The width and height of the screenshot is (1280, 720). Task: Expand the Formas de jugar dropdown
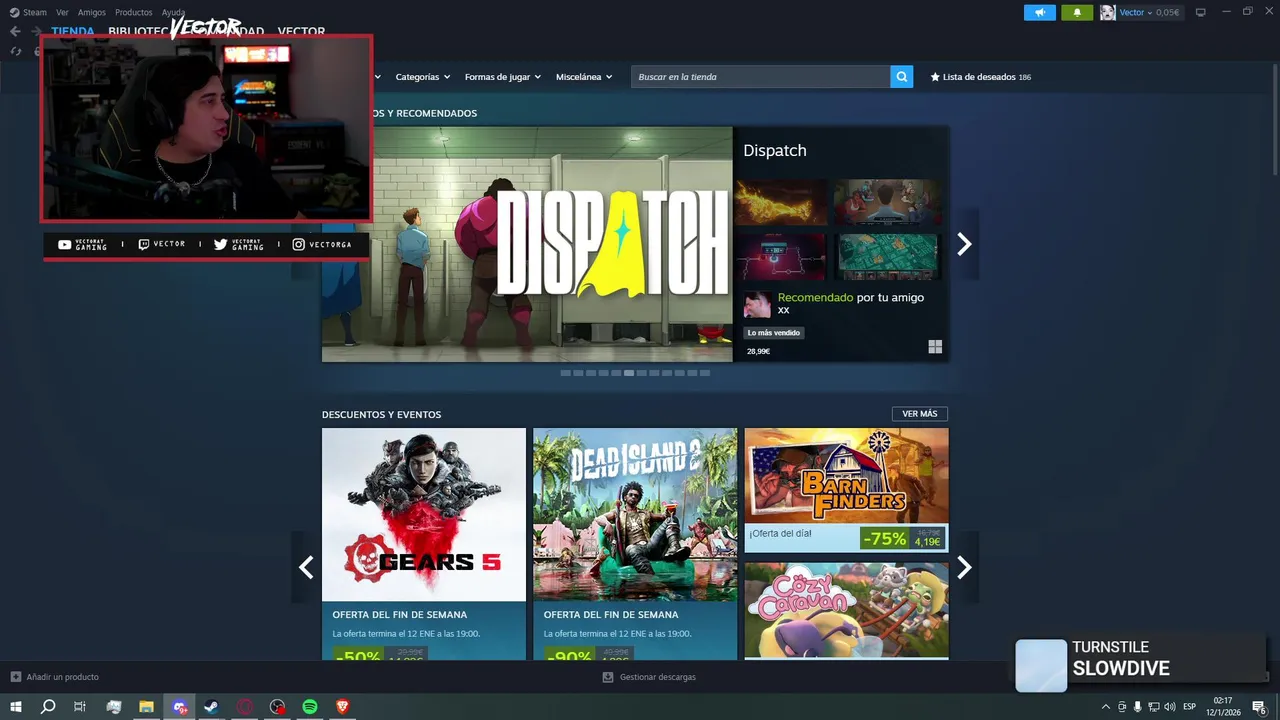coord(503,77)
